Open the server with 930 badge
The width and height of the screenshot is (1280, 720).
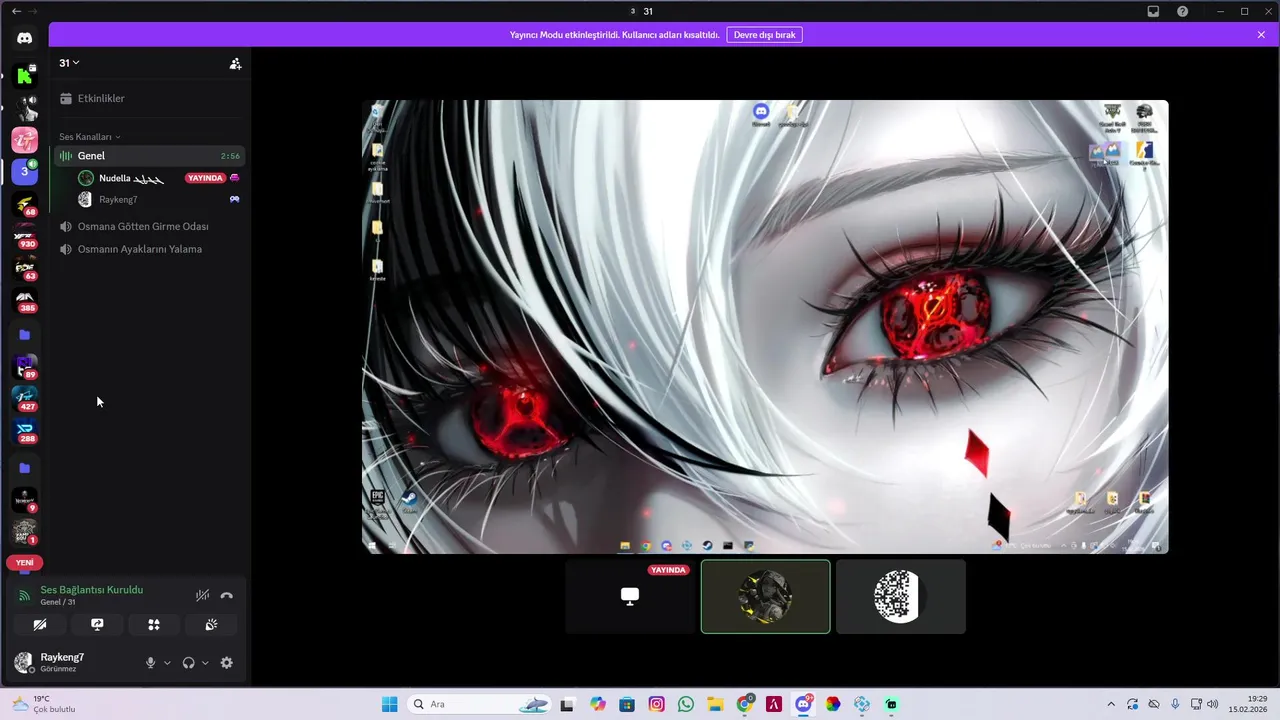(25, 238)
